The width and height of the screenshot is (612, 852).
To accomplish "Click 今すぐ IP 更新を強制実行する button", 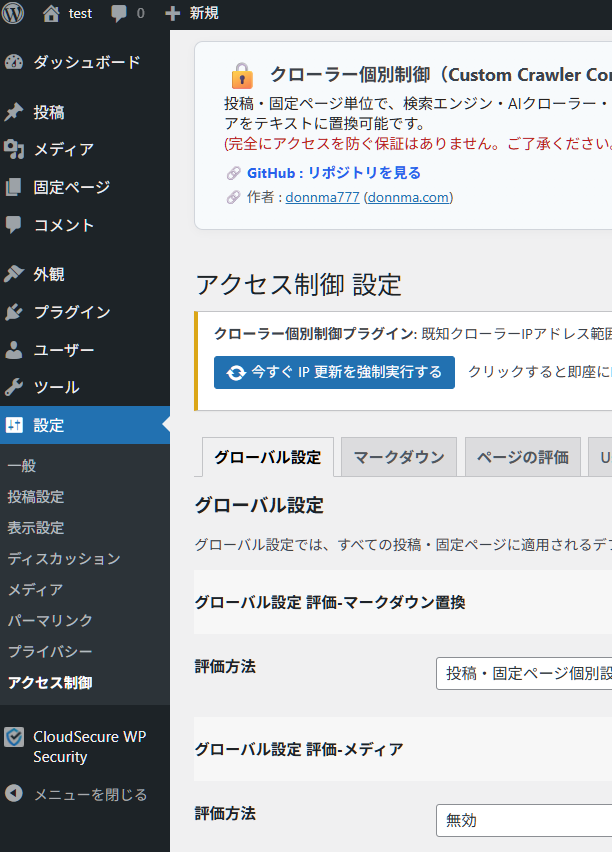I will point(334,372).
